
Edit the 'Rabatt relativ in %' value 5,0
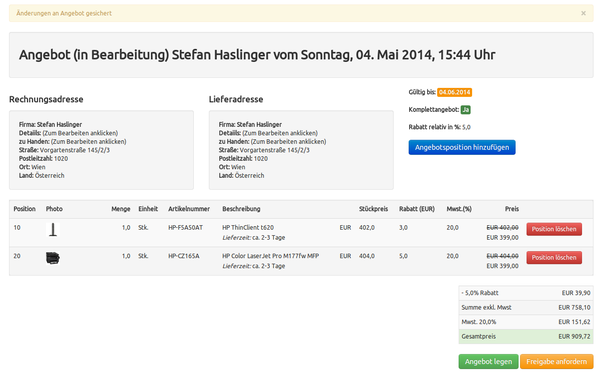[x=466, y=127]
